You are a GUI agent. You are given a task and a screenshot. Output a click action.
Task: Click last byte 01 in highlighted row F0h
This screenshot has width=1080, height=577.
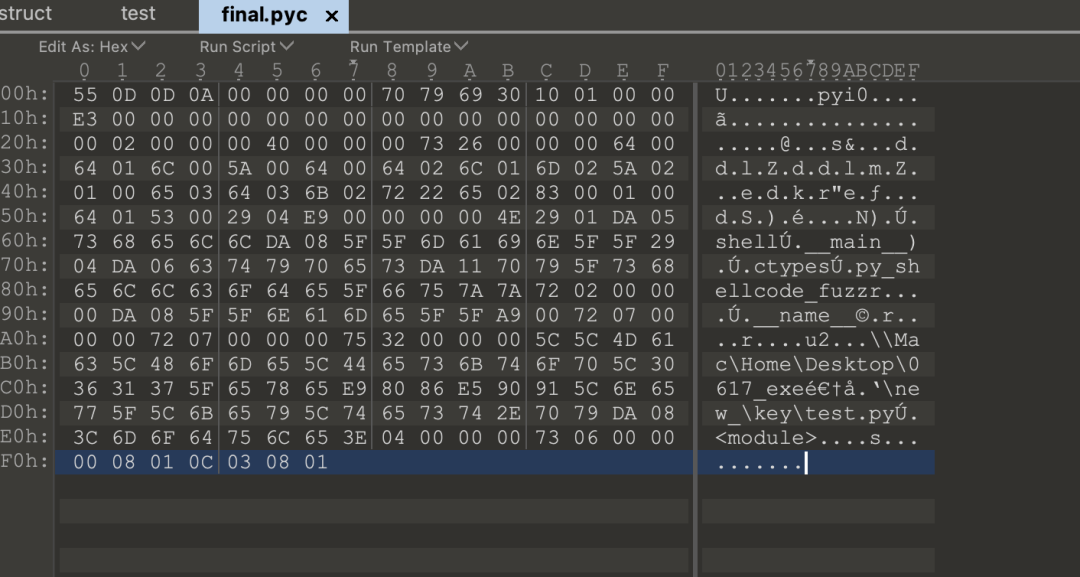coord(316,461)
